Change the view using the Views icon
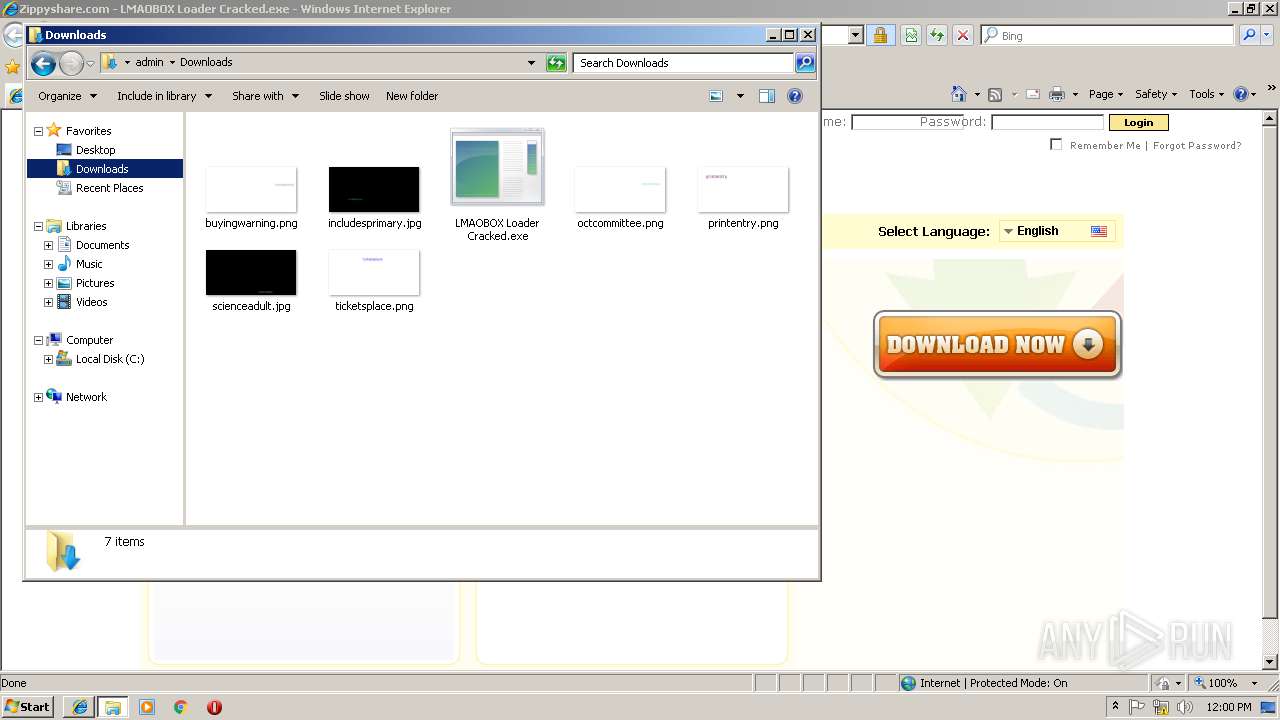Screen dimensions: 1280x720 (x=716, y=96)
